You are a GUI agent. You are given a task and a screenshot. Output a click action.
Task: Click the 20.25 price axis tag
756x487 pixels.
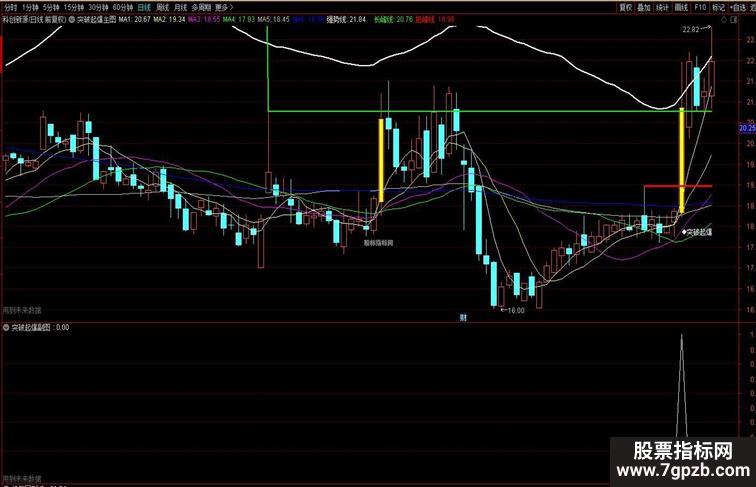(747, 128)
